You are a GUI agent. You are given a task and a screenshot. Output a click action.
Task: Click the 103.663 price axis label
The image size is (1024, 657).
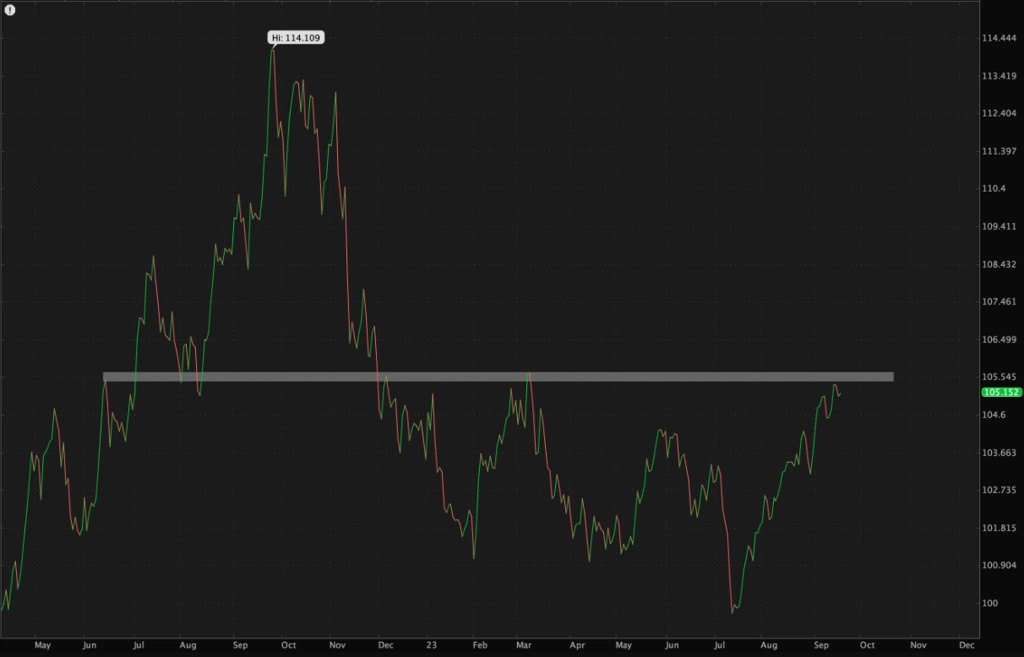pos(999,453)
